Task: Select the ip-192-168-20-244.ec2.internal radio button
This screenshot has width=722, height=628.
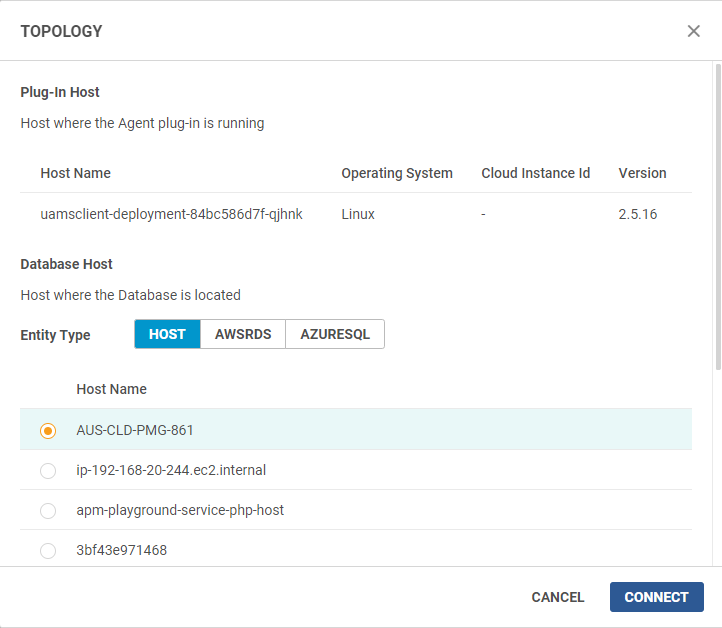Action: tap(48, 470)
